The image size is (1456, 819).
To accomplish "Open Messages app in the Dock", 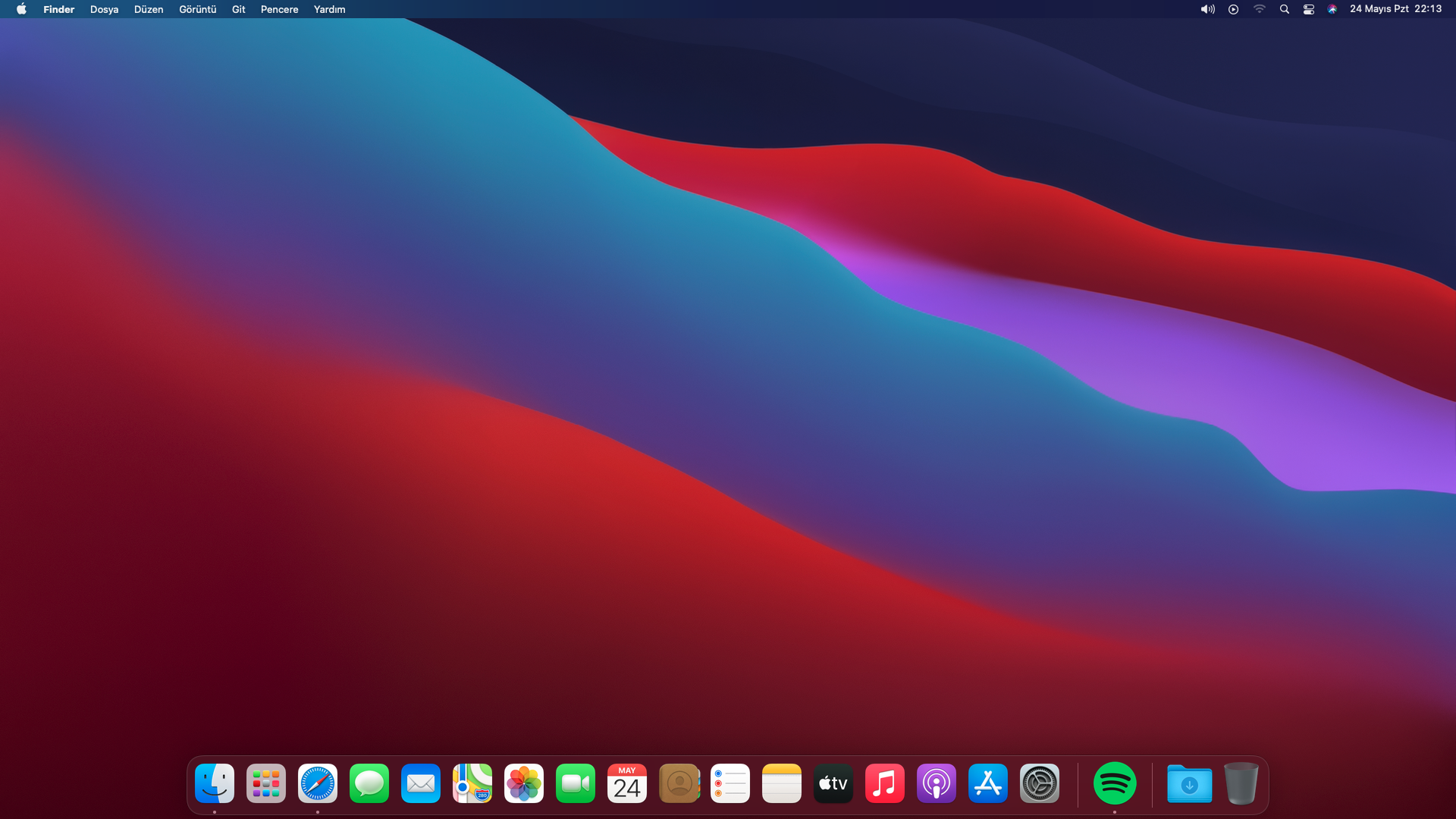I will click(369, 783).
